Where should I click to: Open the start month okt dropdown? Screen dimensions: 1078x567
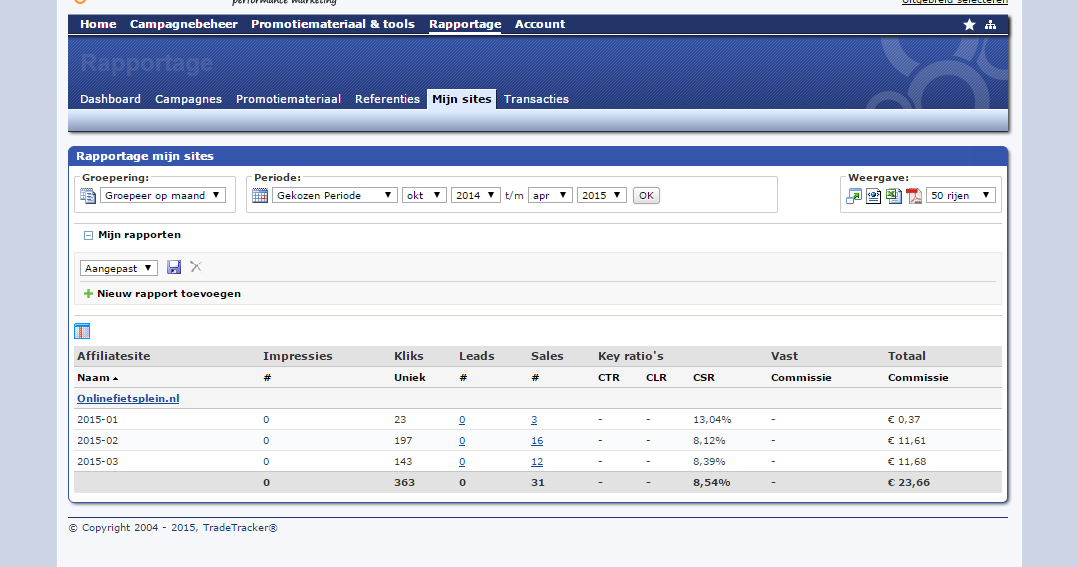coord(424,195)
